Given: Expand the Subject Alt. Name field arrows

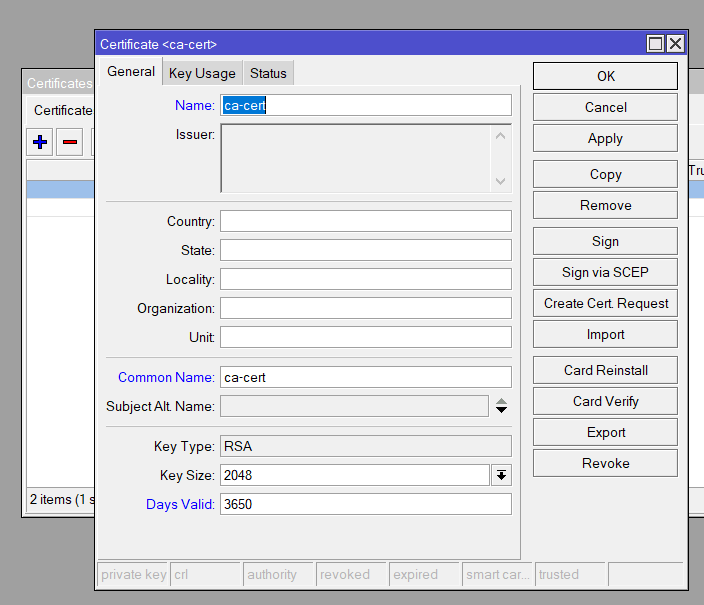Looking at the screenshot, I should pos(501,406).
